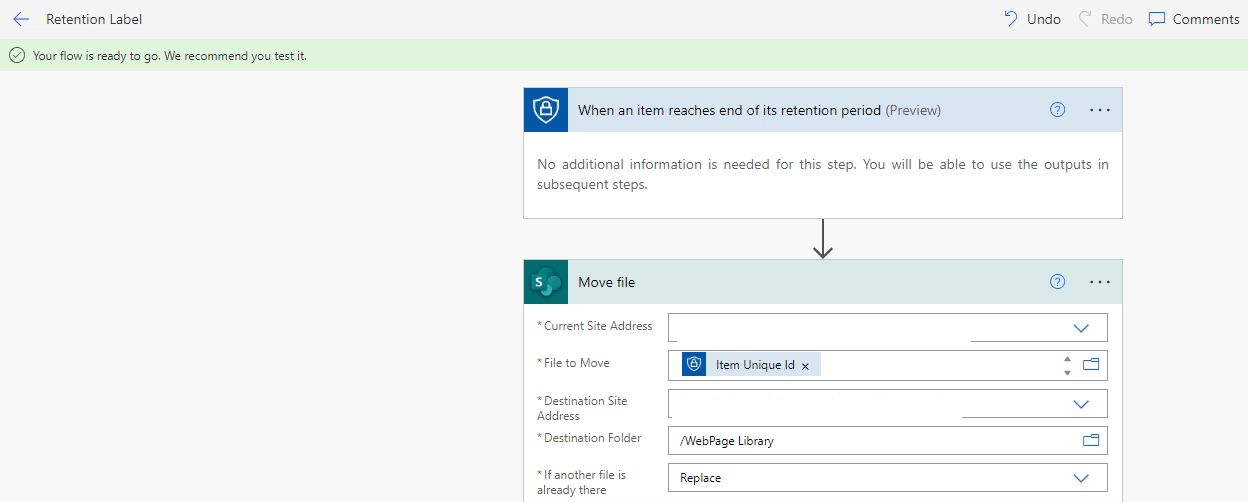Click the Redo button

1105,19
